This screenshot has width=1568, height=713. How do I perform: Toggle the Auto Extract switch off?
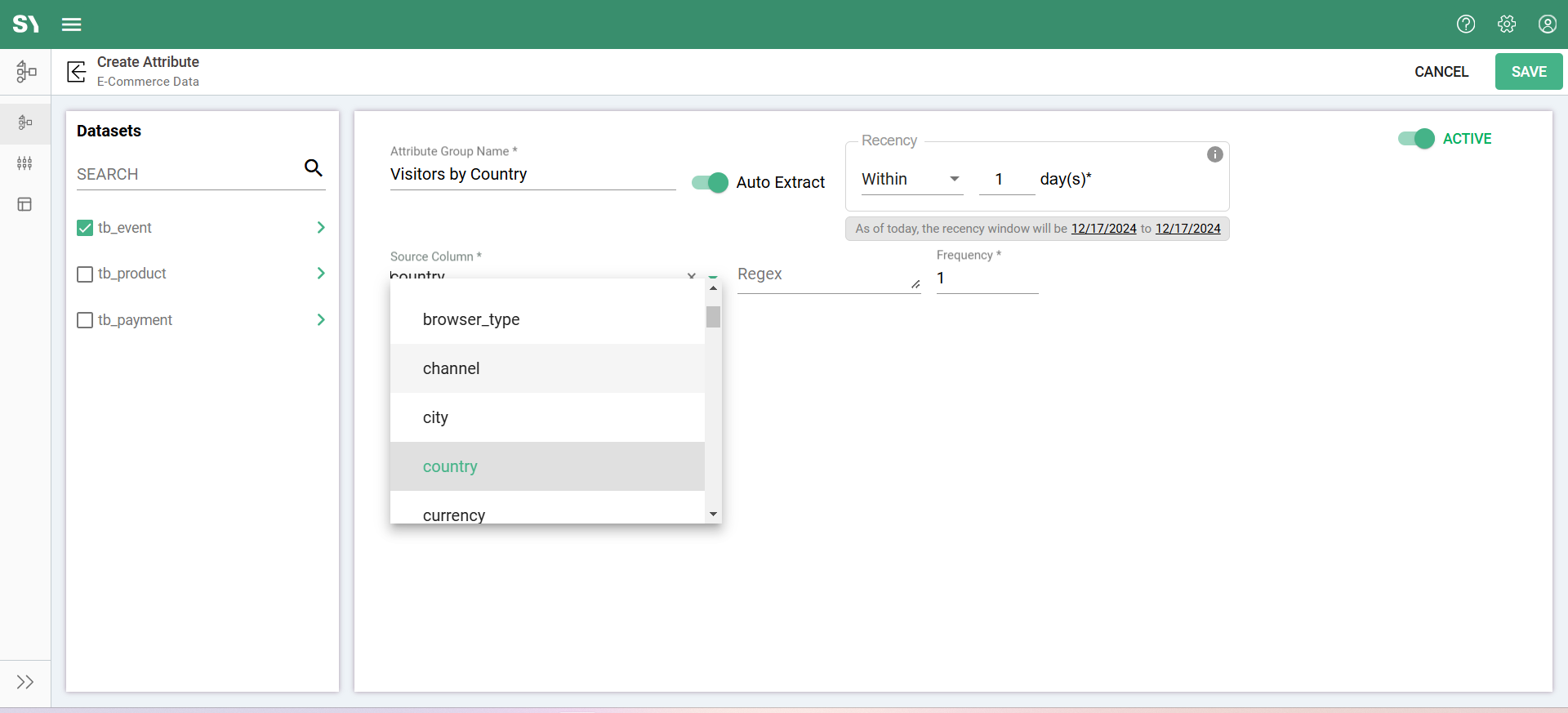710,183
